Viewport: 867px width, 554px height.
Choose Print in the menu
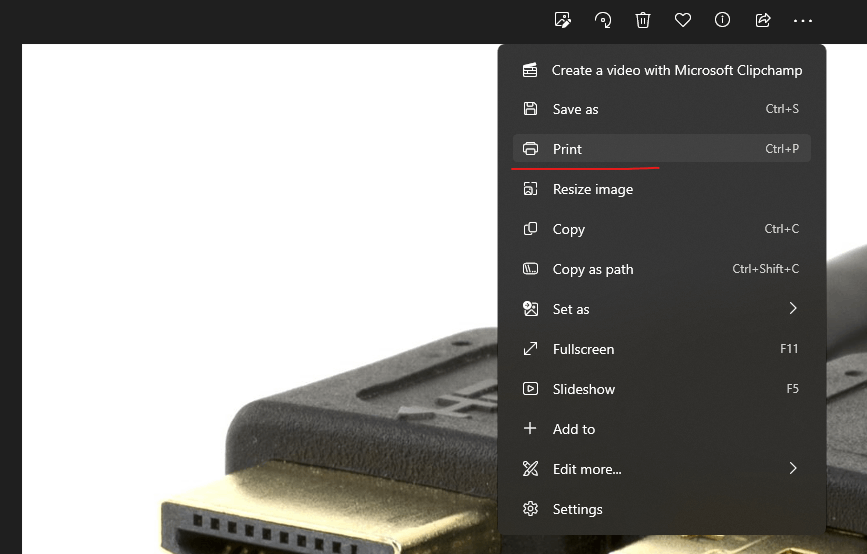tap(662, 149)
